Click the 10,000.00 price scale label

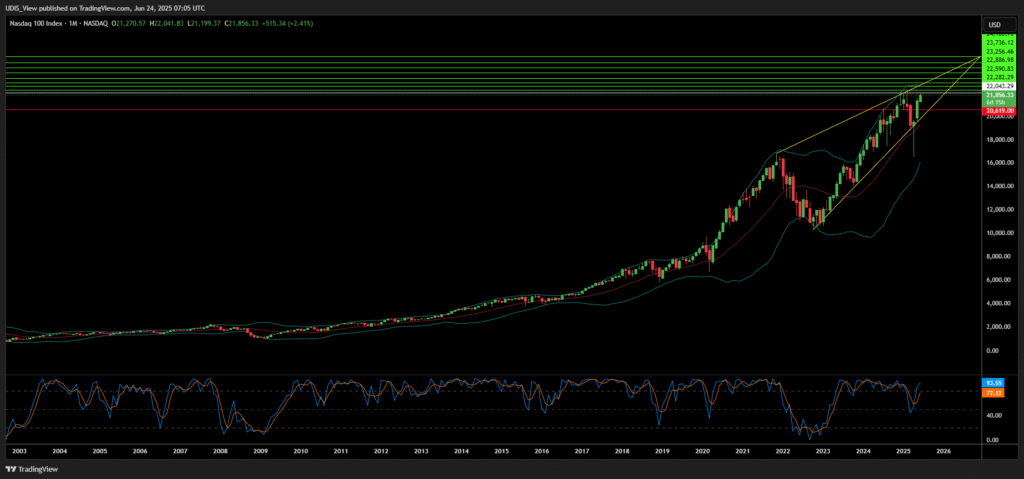pyautogui.click(x=997, y=233)
